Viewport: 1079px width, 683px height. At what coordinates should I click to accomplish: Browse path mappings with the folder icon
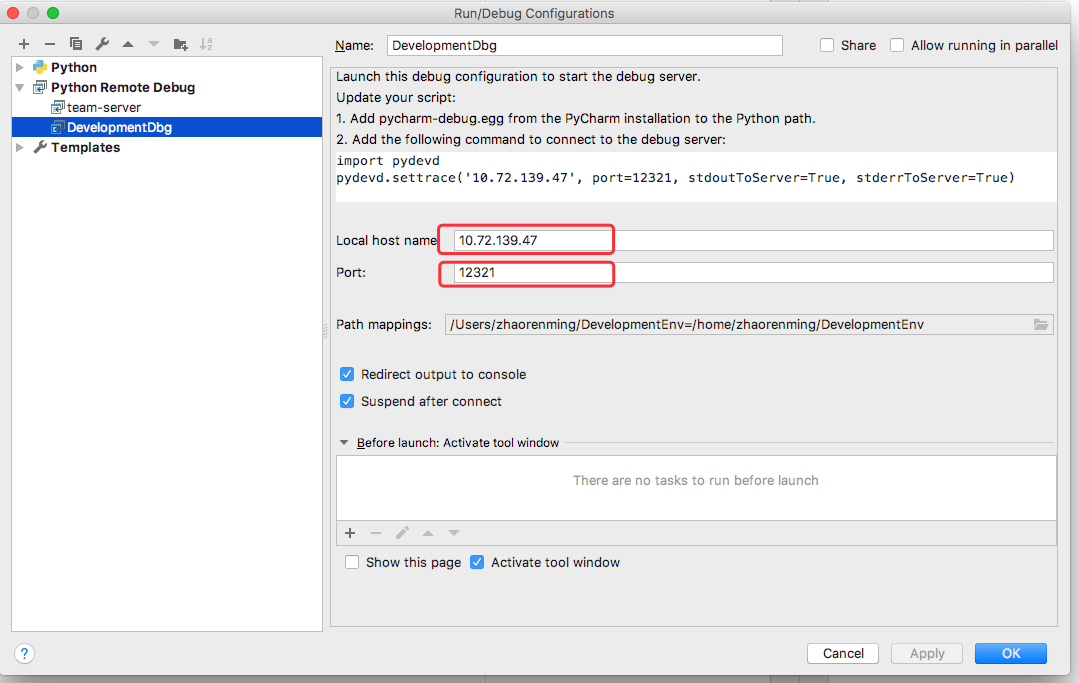click(x=1041, y=325)
